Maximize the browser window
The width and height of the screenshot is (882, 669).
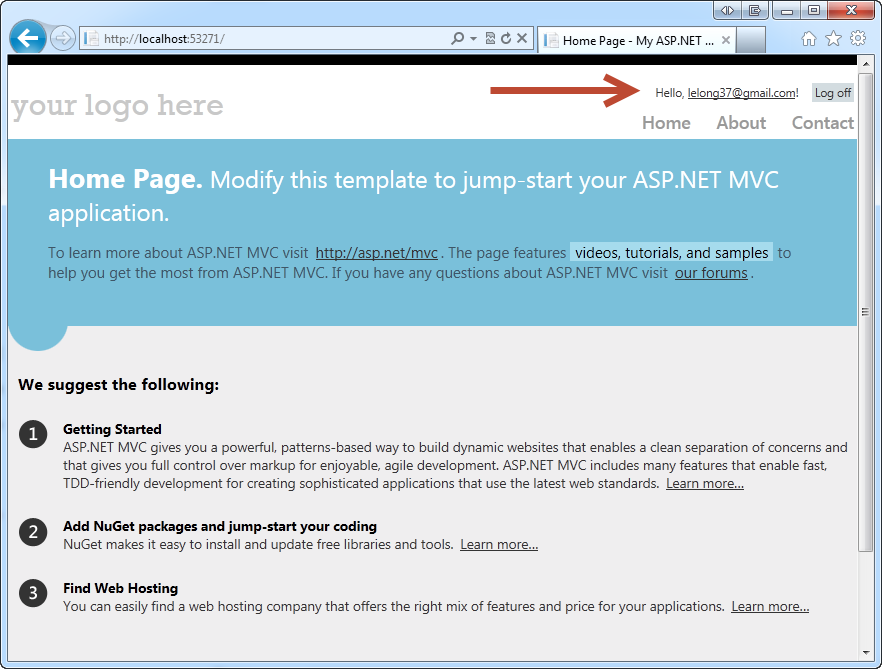click(x=813, y=10)
